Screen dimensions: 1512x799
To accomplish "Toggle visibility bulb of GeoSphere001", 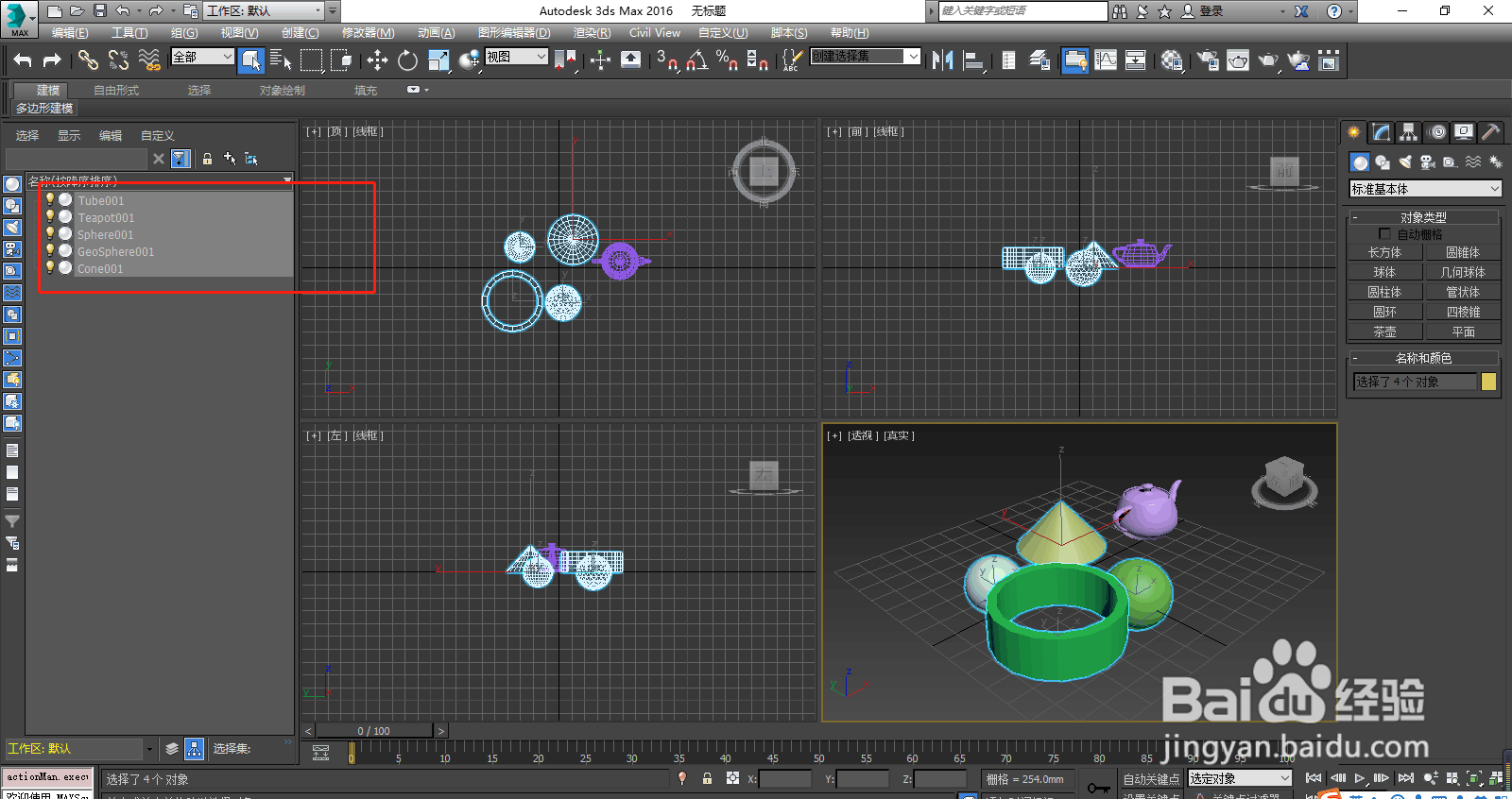I will pos(50,250).
